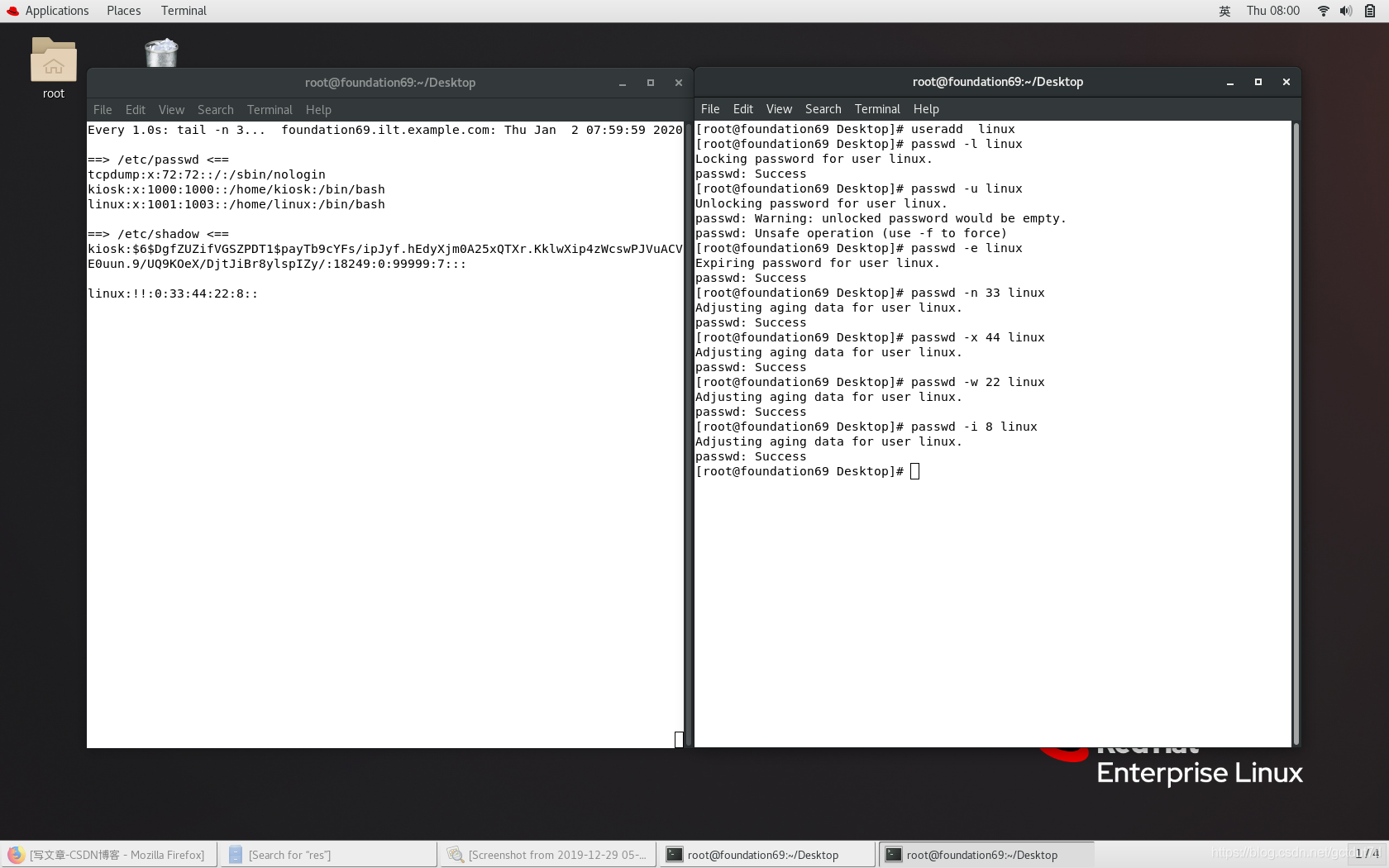The height and width of the screenshot is (868, 1389).
Task: Click the linux:x:1001:1003 passwd line
Action: pyautogui.click(x=236, y=204)
